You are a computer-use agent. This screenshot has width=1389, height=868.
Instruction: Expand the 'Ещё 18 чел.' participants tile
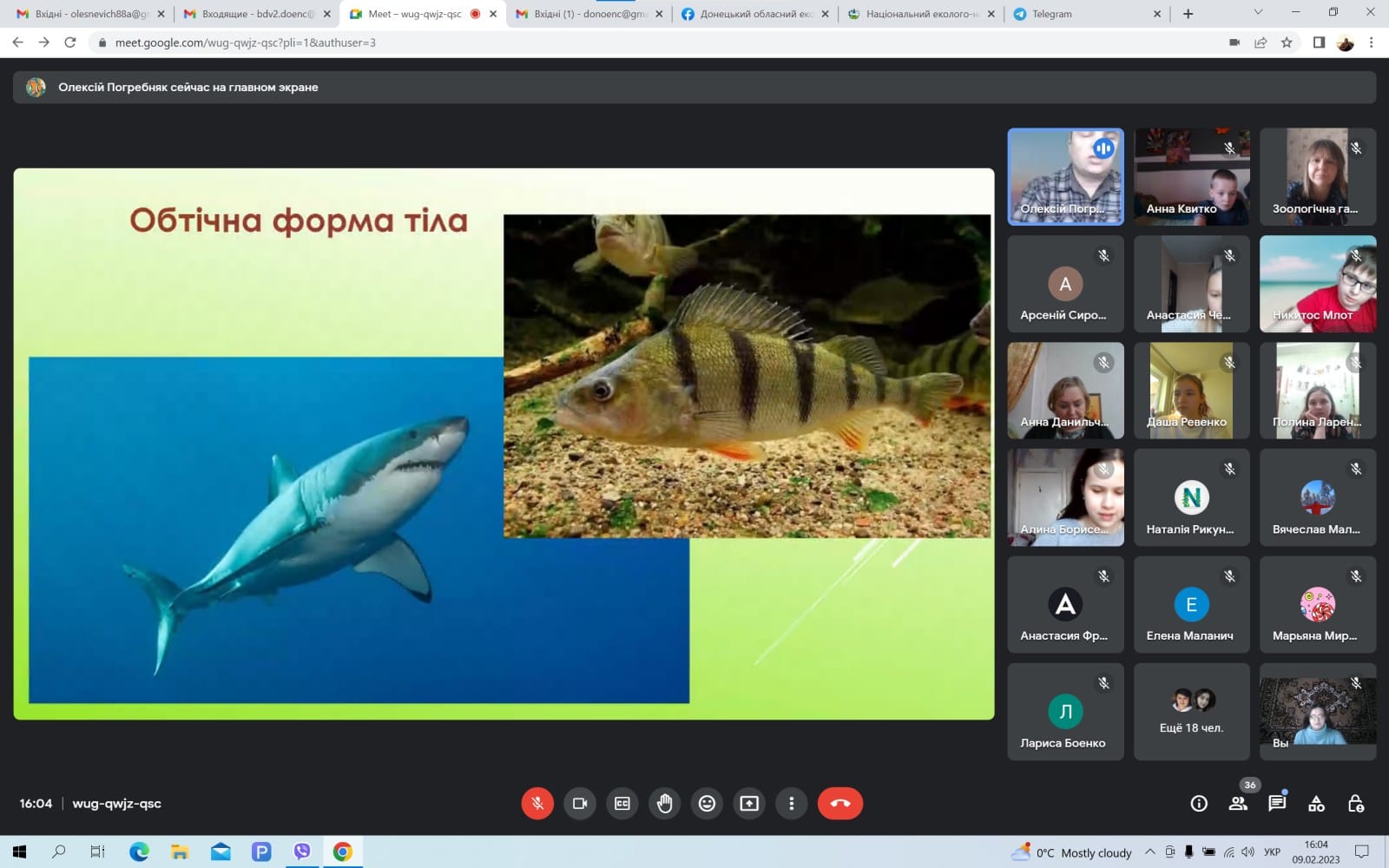(x=1191, y=712)
